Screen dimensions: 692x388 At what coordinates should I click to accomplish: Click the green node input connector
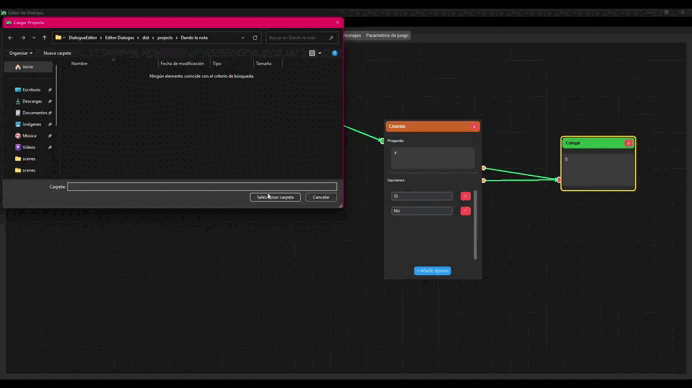tap(559, 180)
